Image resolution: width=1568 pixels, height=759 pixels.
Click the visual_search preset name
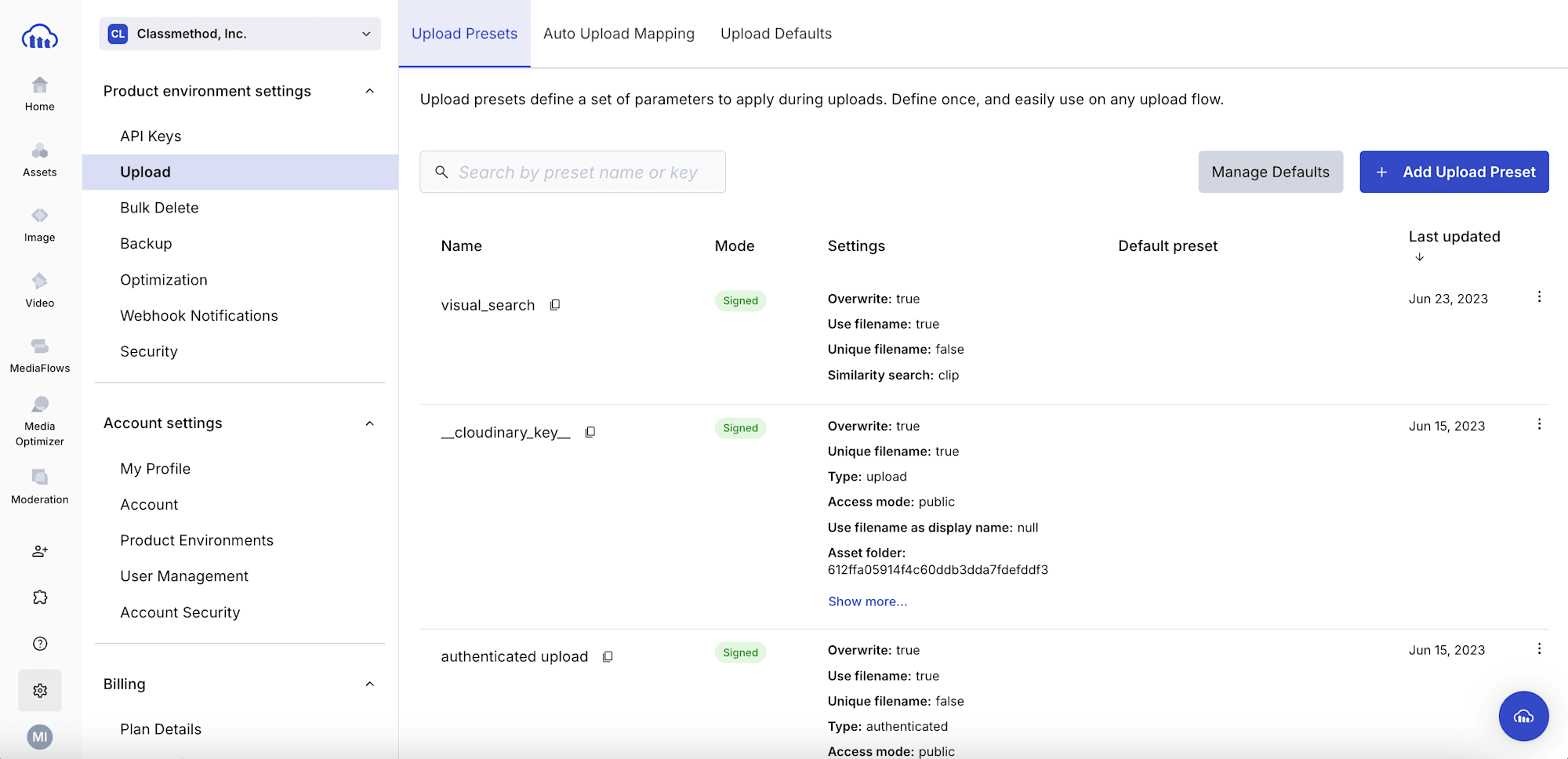[488, 305]
